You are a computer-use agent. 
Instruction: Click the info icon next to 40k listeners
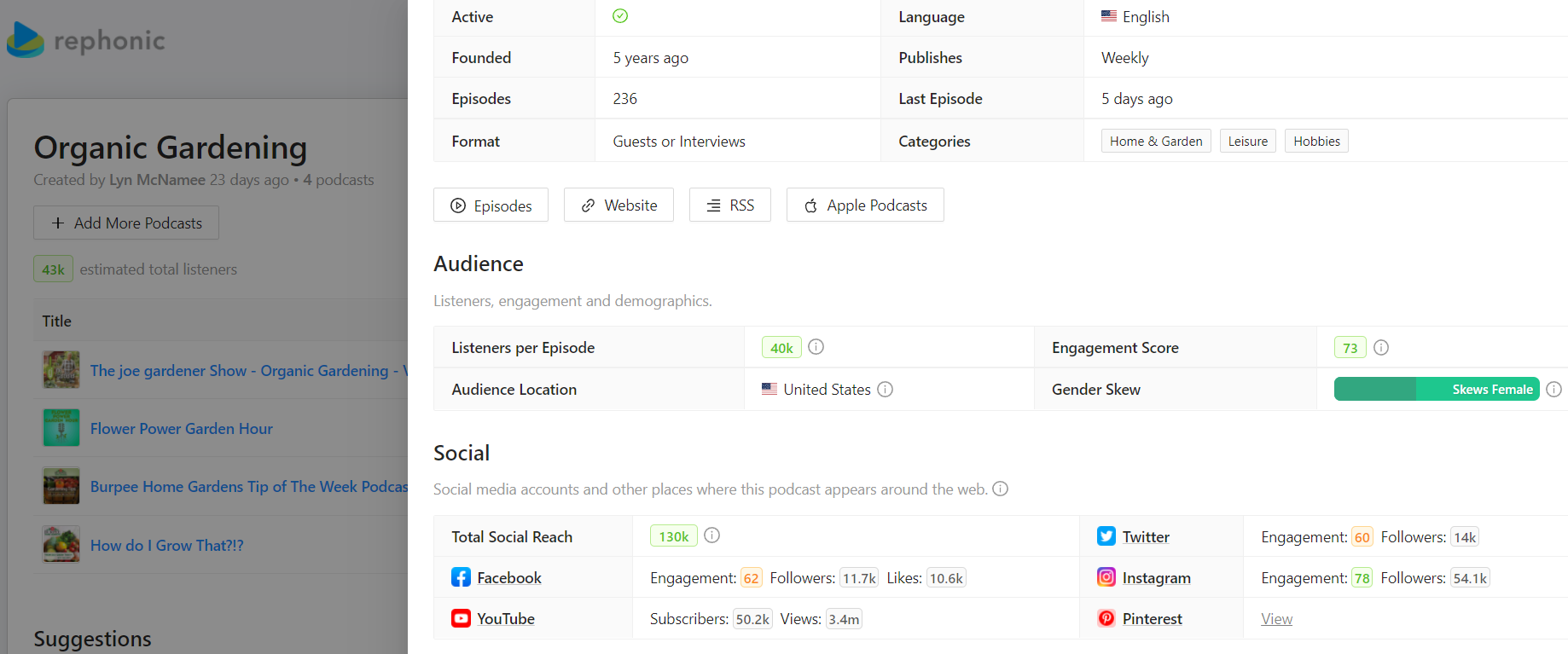coord(816,347)
